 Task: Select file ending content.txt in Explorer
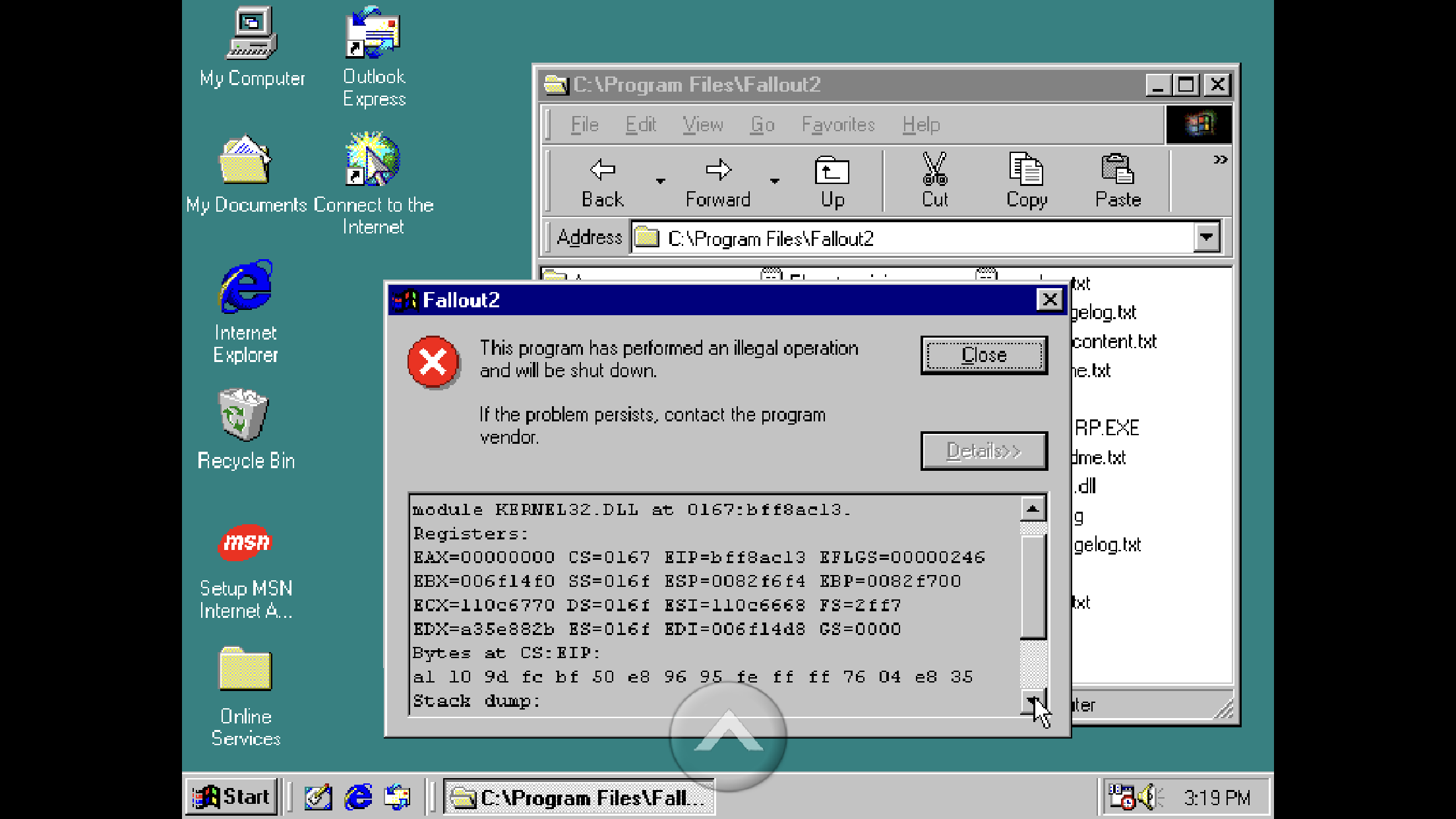(x=1114, y=342)
